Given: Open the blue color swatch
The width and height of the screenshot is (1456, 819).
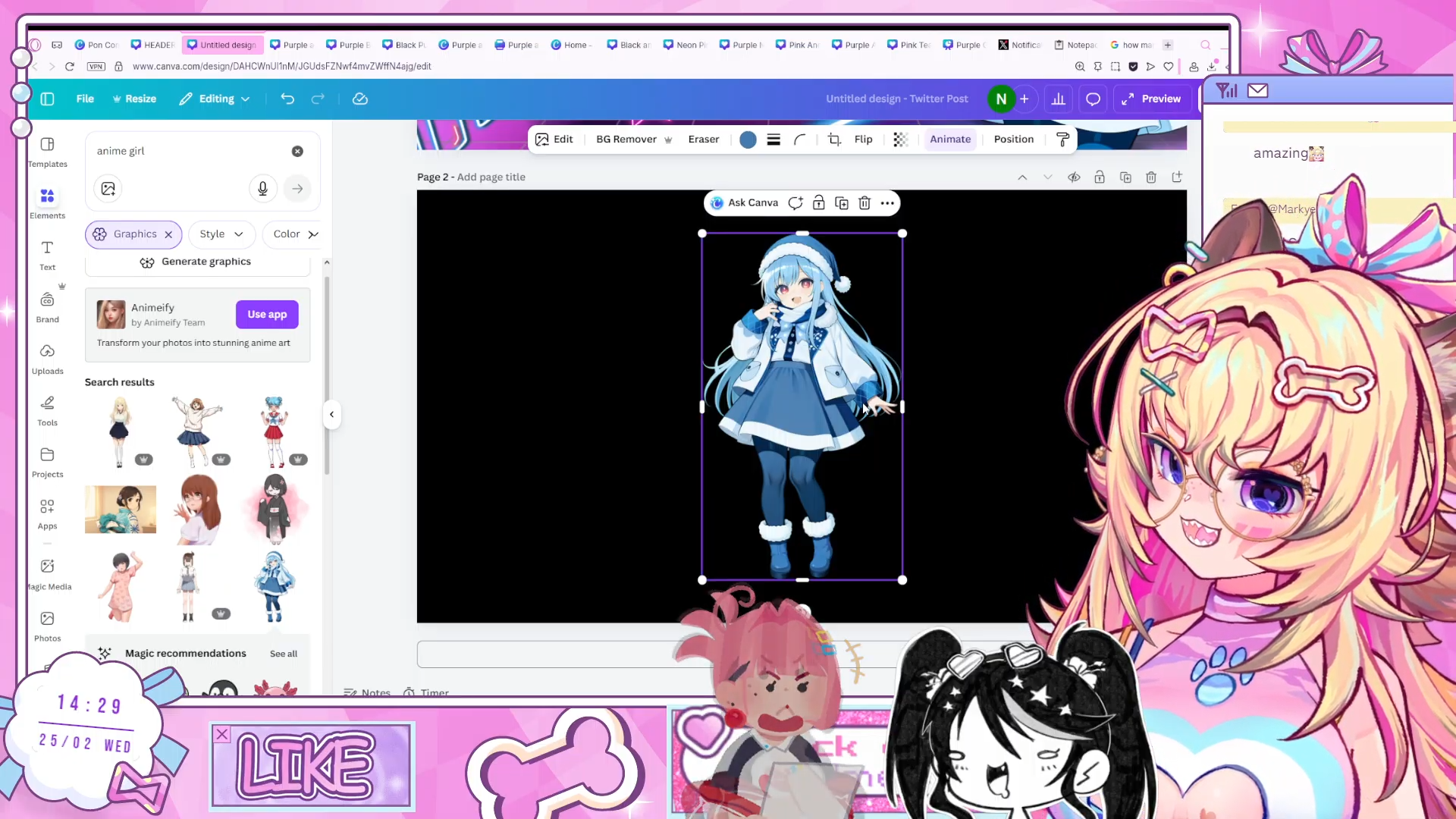Looking at the screenshot, I should coord(748,140).
